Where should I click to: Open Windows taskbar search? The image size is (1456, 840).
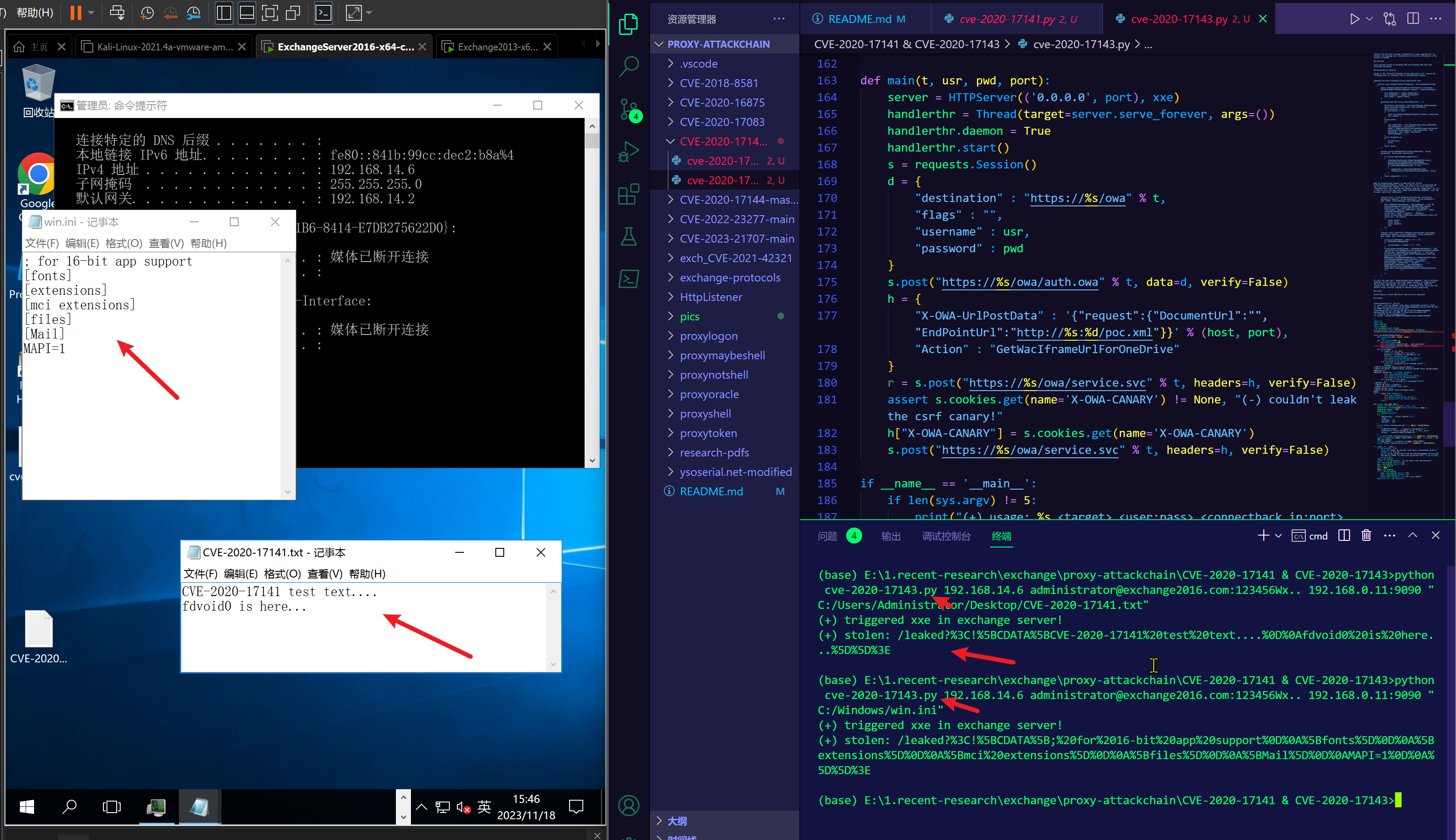coord(69,806)
